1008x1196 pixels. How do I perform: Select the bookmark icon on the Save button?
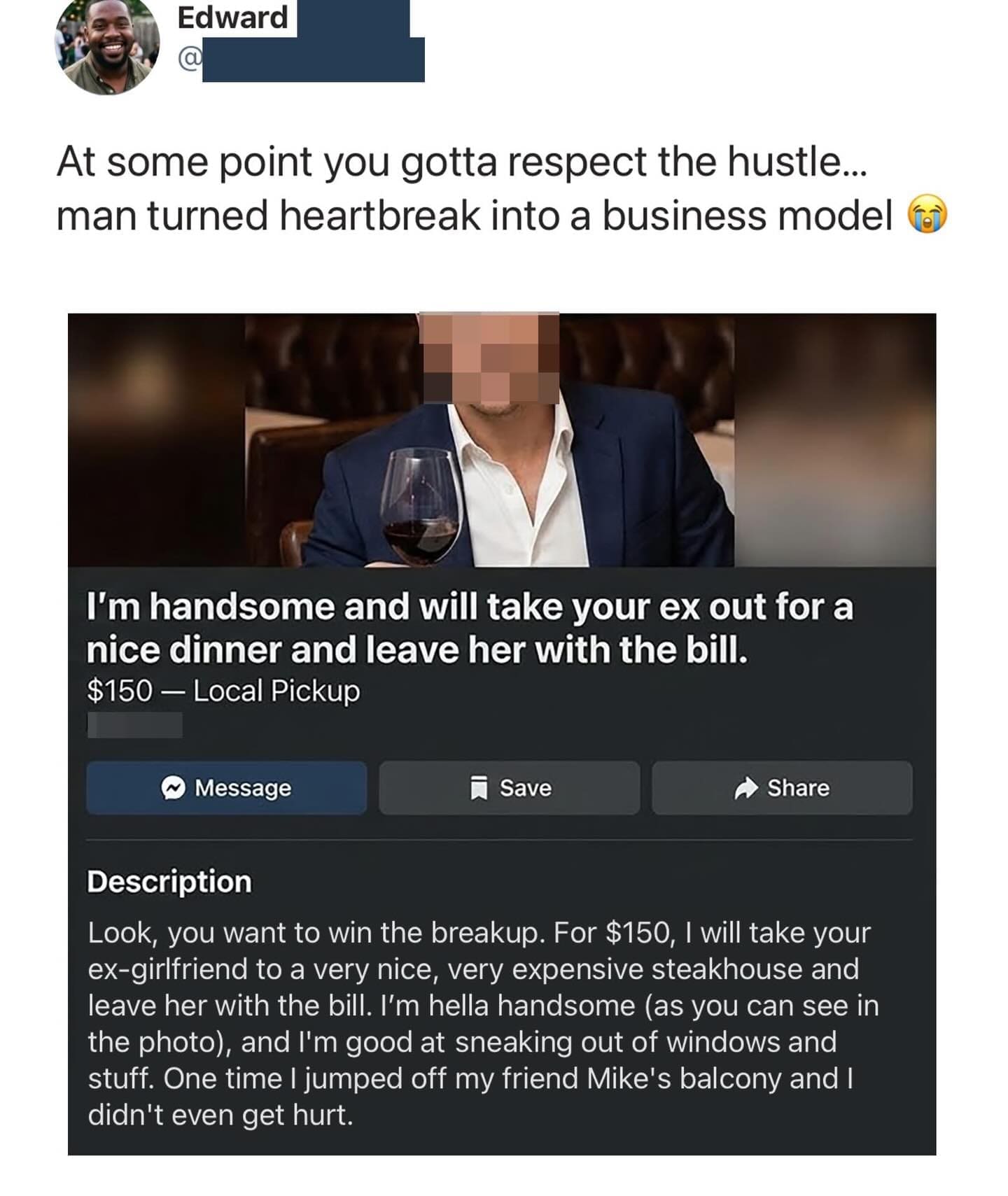(x=479, y=788)
